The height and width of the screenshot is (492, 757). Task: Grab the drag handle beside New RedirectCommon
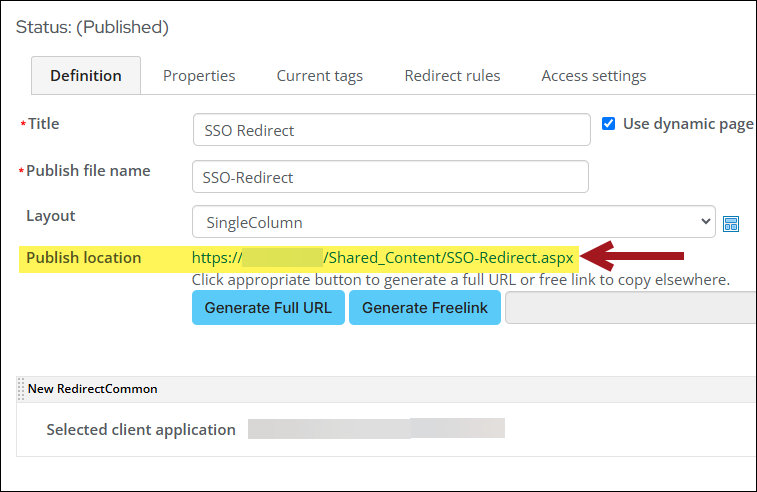[21, 389]
